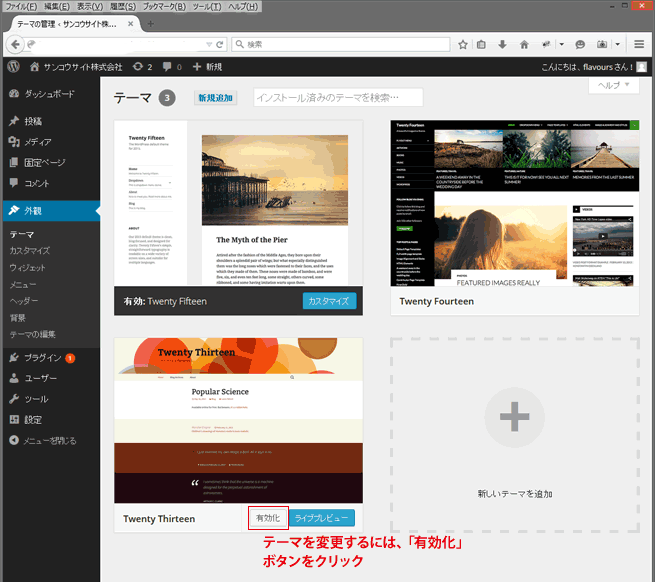Open ブックマーク(B) menu

pos(164,7)
